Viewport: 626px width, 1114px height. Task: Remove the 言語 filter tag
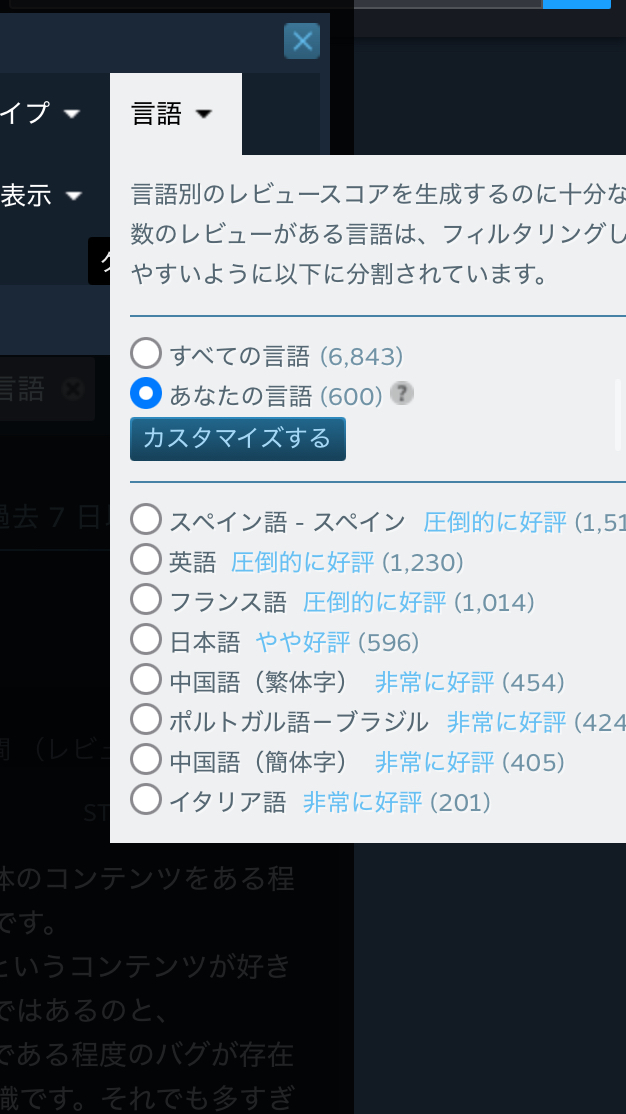point(71,389)
